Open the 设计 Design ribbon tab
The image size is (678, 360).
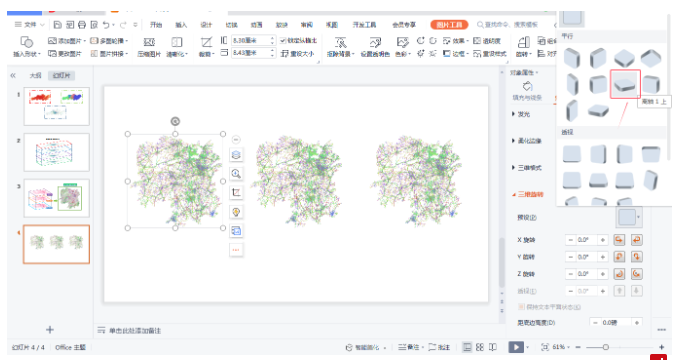(x=206, y=25)
